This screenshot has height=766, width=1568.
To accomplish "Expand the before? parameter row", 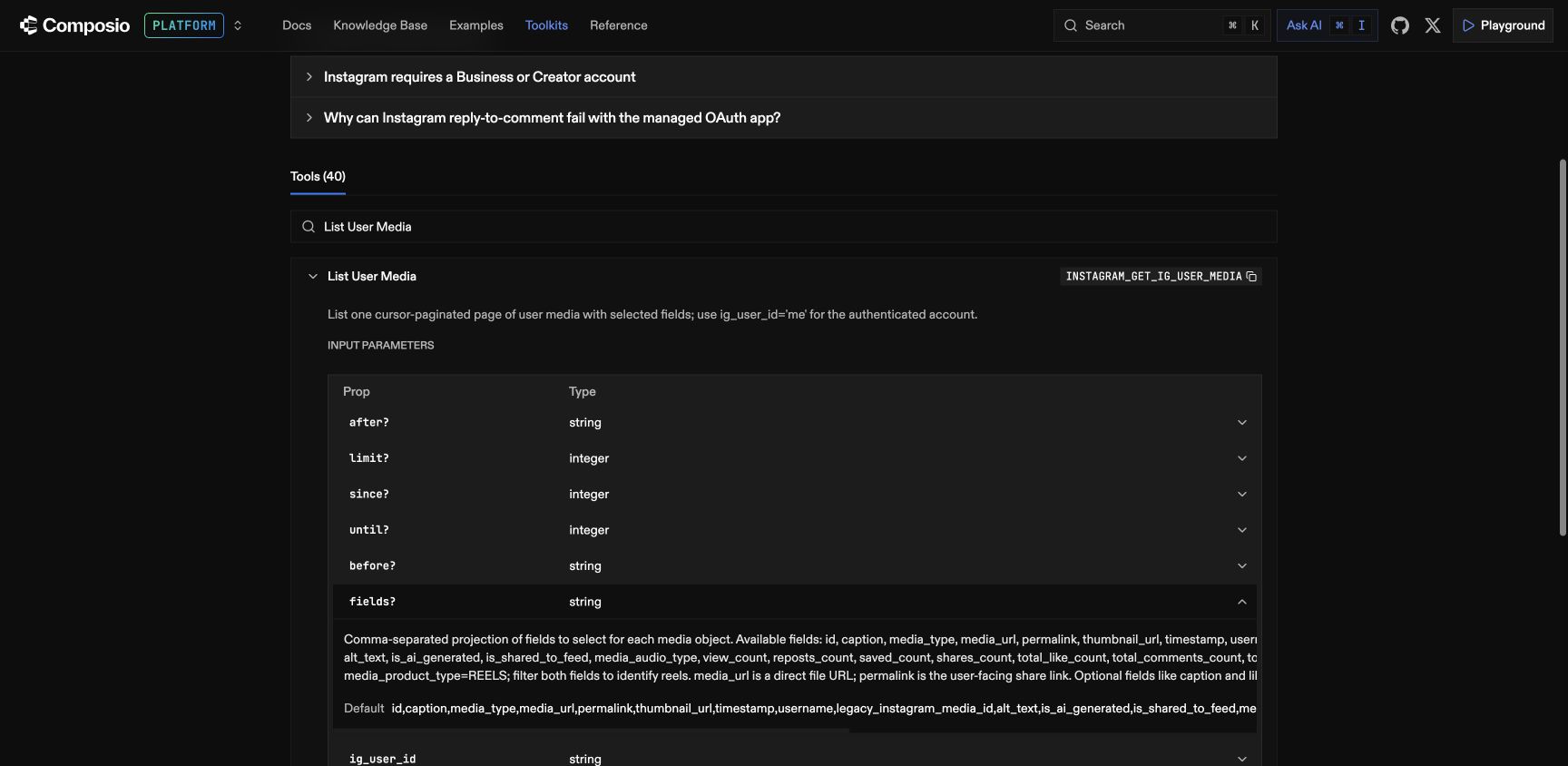I will (x=795, y=565).
